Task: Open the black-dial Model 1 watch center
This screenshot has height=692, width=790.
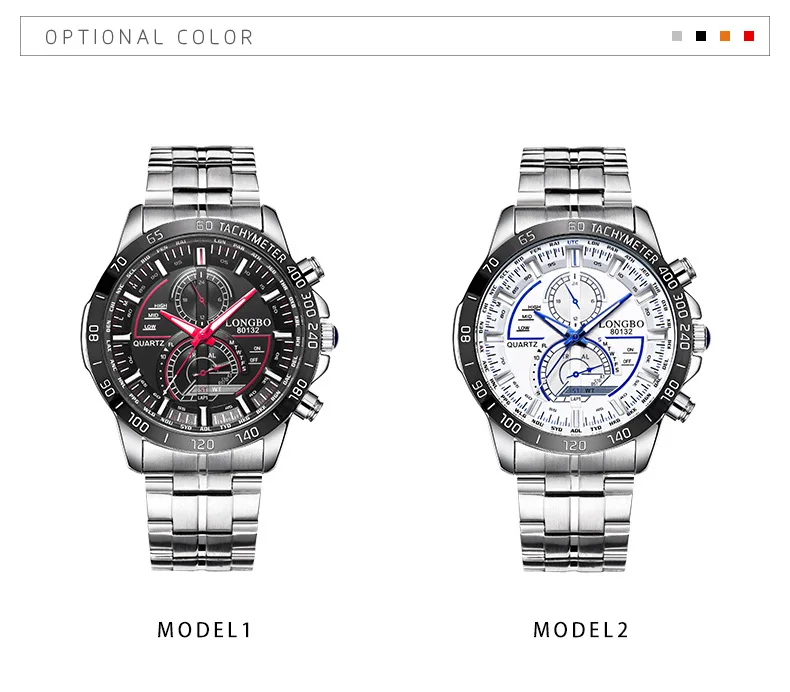Action: (203, 334)
